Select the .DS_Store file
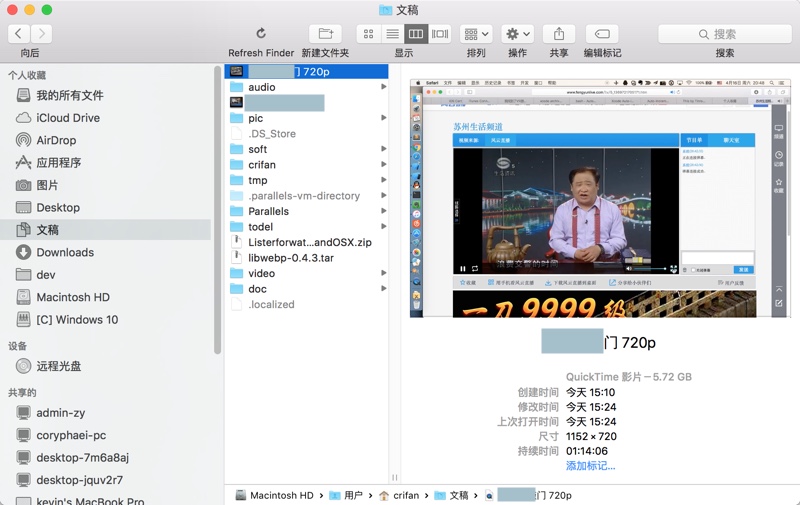This screenshot has width=800, height=505. coord(271,134)
